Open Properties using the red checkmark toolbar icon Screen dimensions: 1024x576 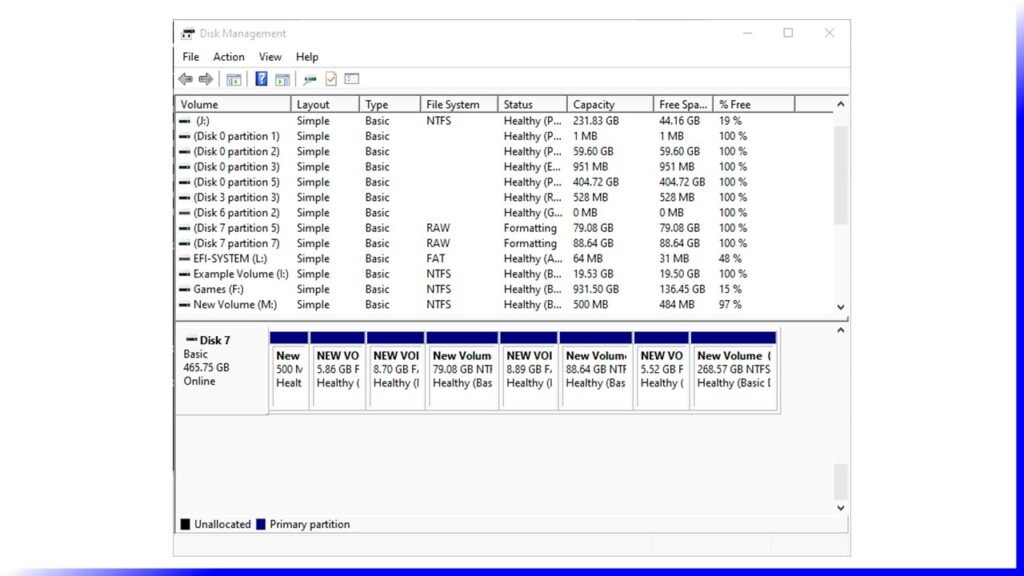coord(331,79)
